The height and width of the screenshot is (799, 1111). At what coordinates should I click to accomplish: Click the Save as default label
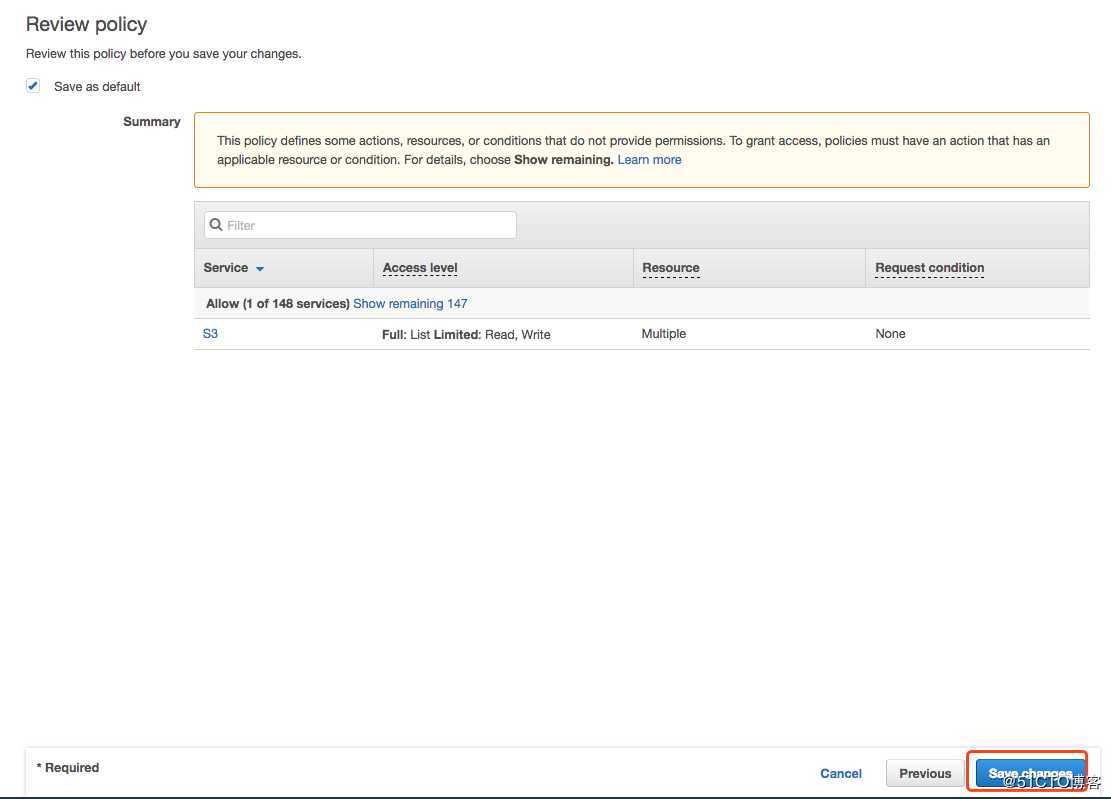97,86
